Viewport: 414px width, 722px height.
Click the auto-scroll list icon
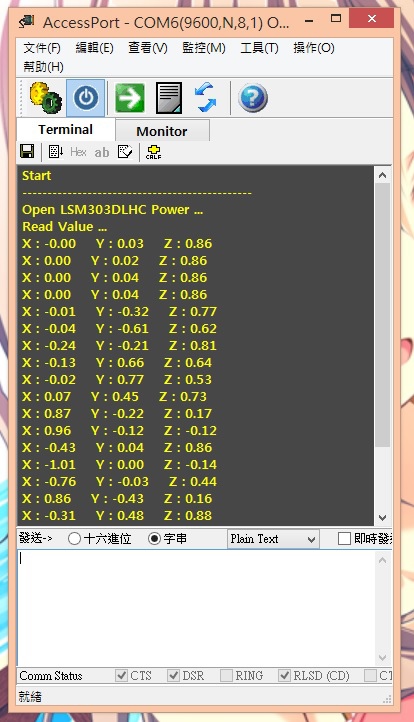coord(56,151)
